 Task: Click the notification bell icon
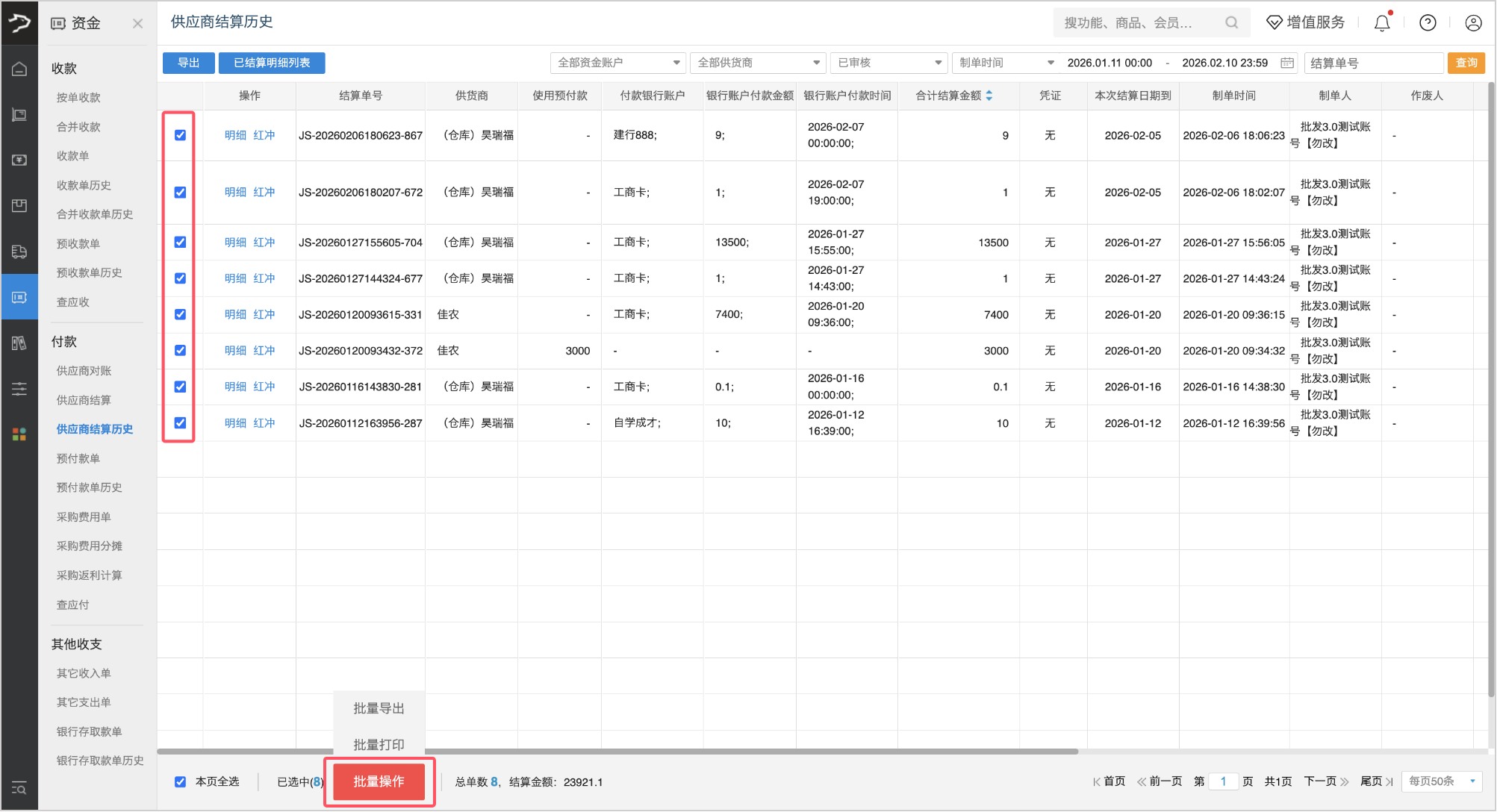[1382, 23]
